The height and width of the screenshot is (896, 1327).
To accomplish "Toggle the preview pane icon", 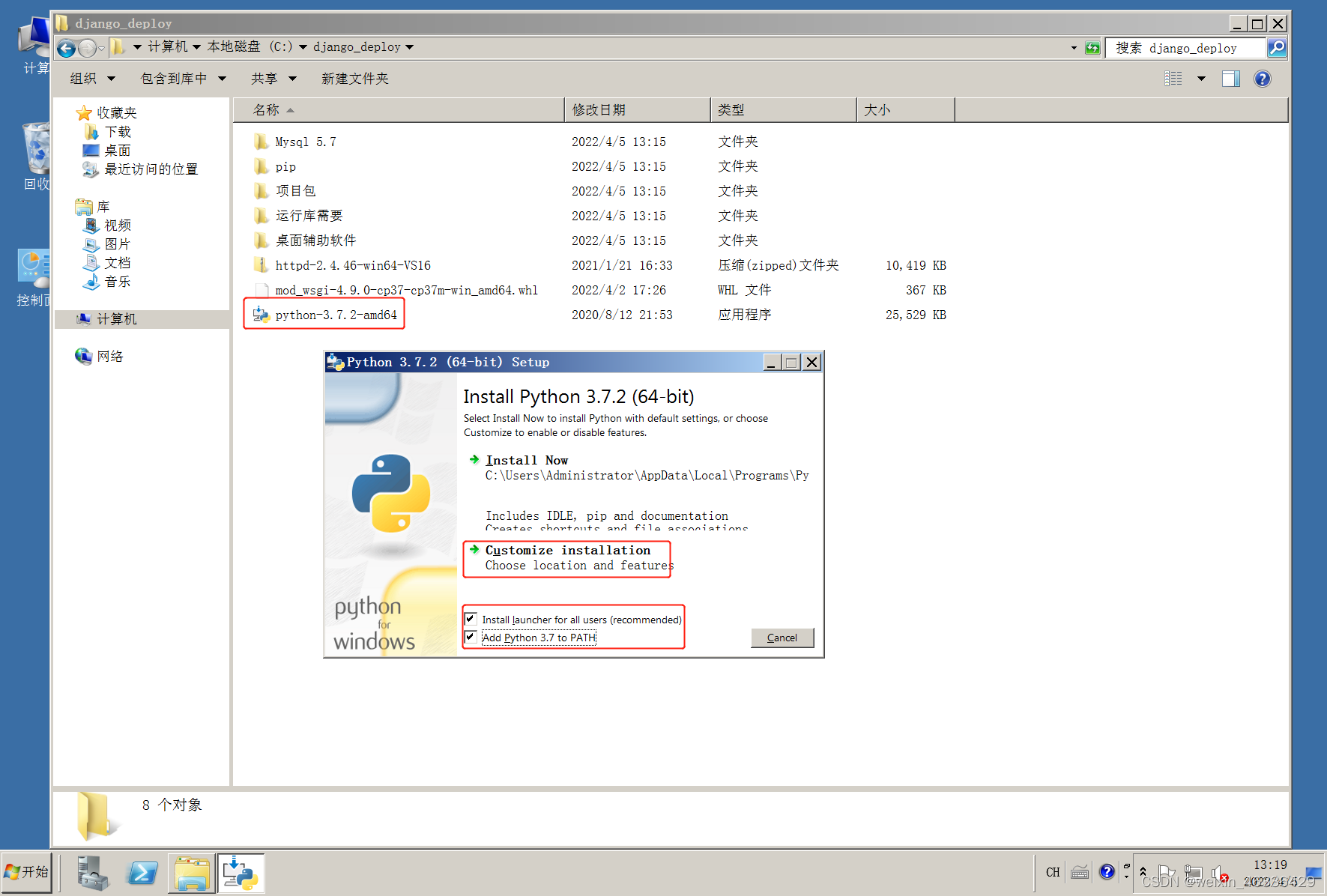I will click(x=1231, y=79).
